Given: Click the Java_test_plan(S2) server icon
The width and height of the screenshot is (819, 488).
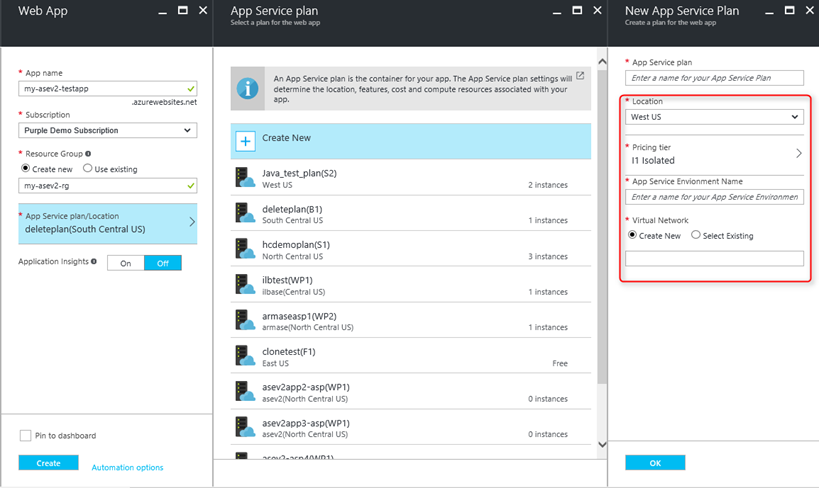Looking at the screenshot, I should [x=244, y=178].
